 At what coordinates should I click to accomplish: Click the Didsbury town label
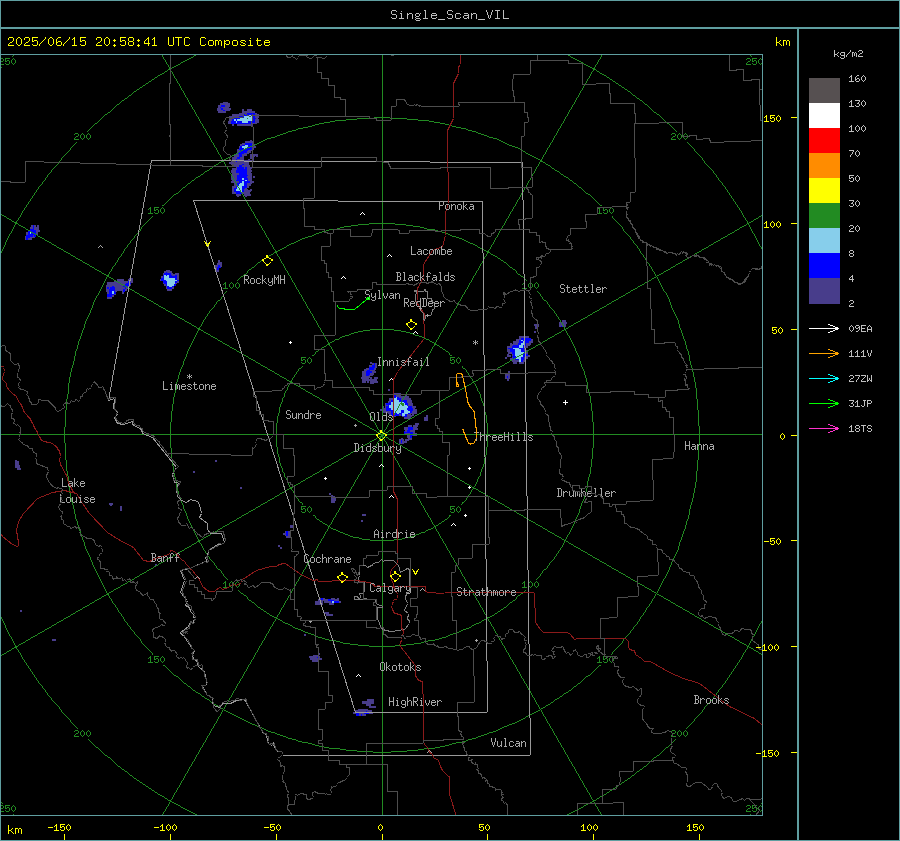pyautogui.click(x=377, y=448)
